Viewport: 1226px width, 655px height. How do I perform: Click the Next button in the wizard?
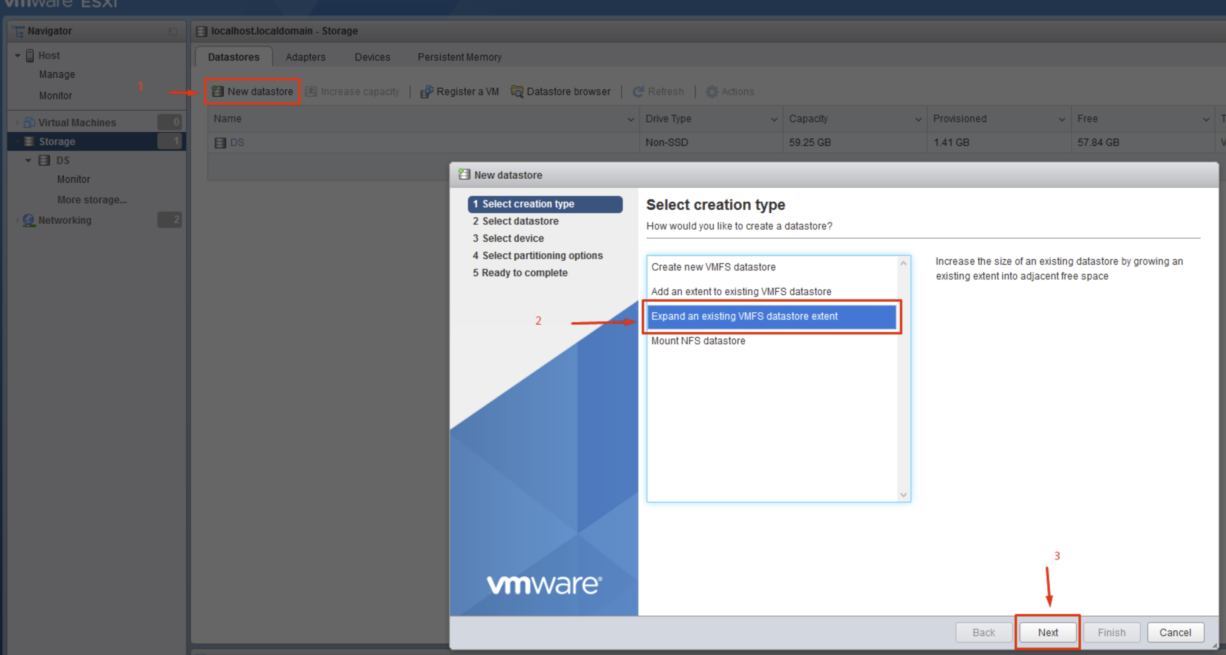1047,632
